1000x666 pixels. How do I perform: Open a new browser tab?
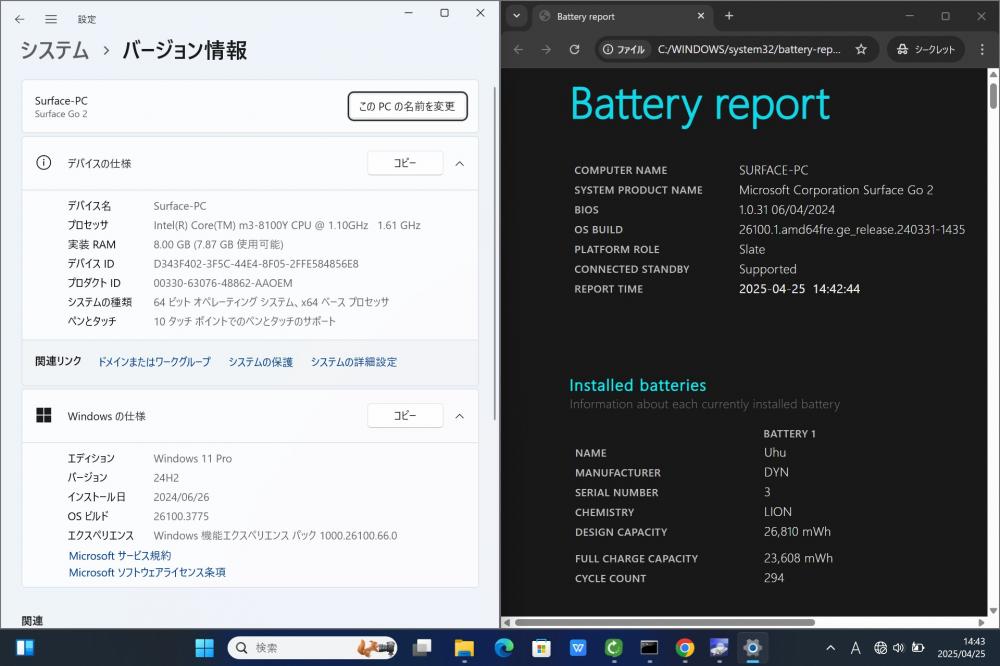click(729, 16)
